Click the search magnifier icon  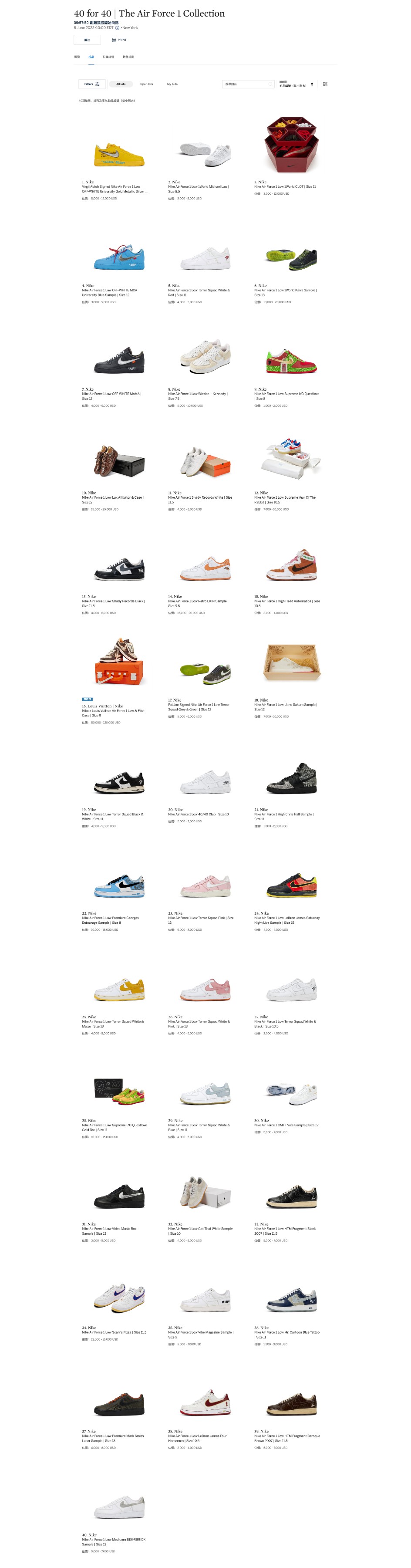270,84
